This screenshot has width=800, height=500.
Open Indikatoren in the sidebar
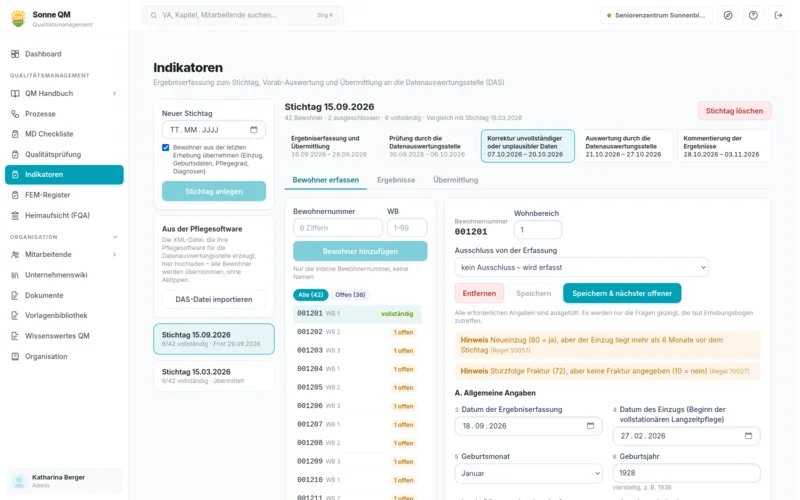point(64,174)
